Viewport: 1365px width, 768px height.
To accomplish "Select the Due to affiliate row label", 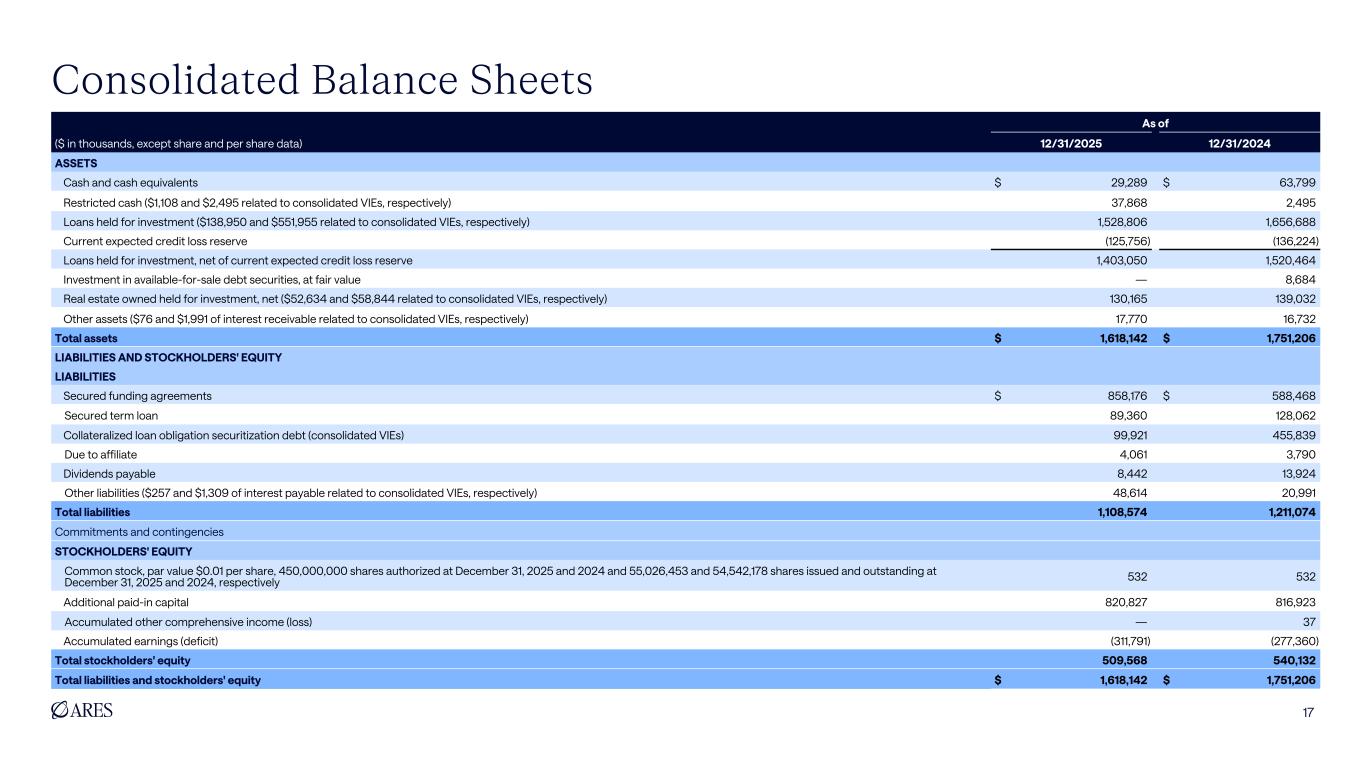I will click(99, 454).
